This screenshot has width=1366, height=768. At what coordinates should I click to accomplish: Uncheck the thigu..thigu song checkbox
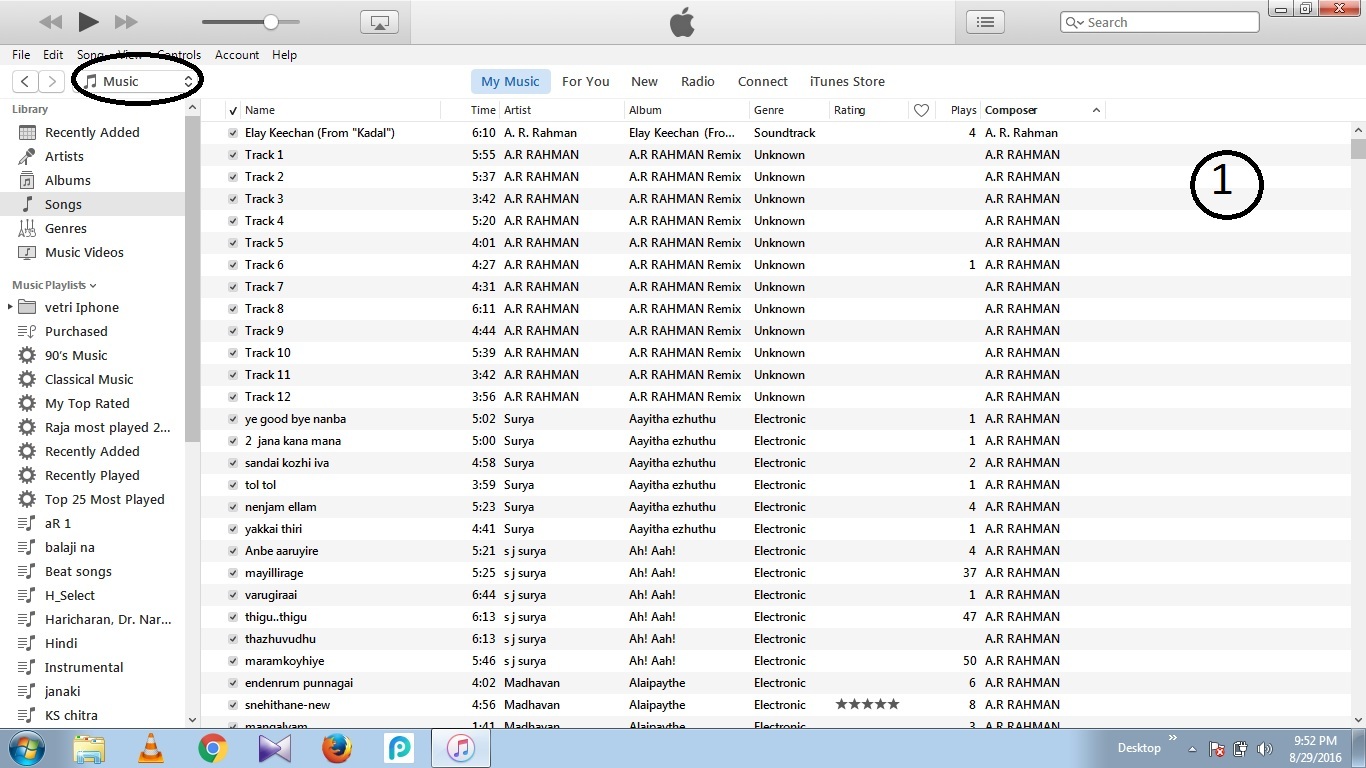(x=233, y=617)
